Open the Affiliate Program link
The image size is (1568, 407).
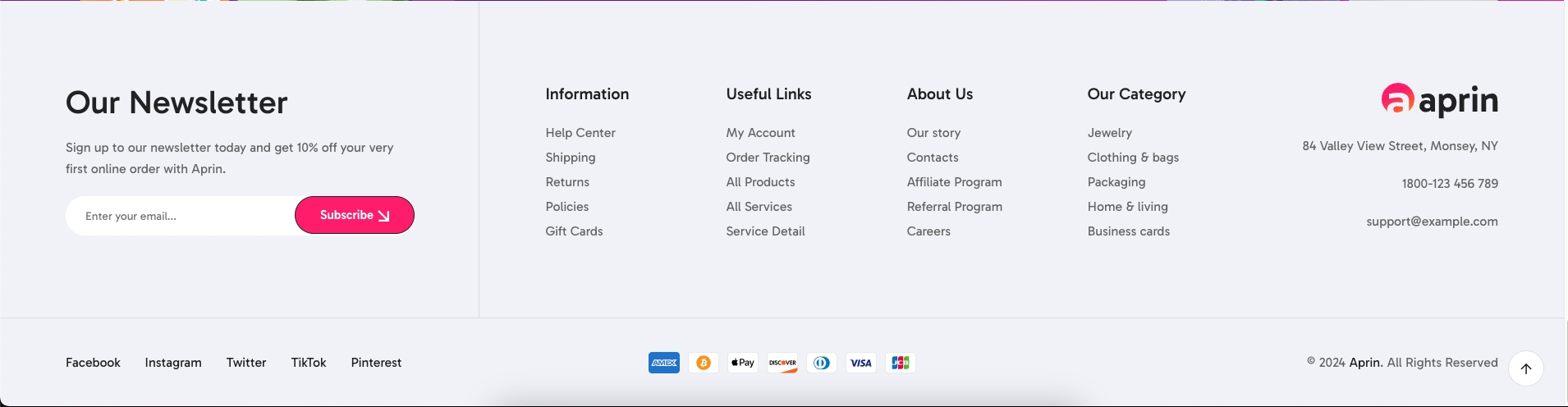(954, 182)
